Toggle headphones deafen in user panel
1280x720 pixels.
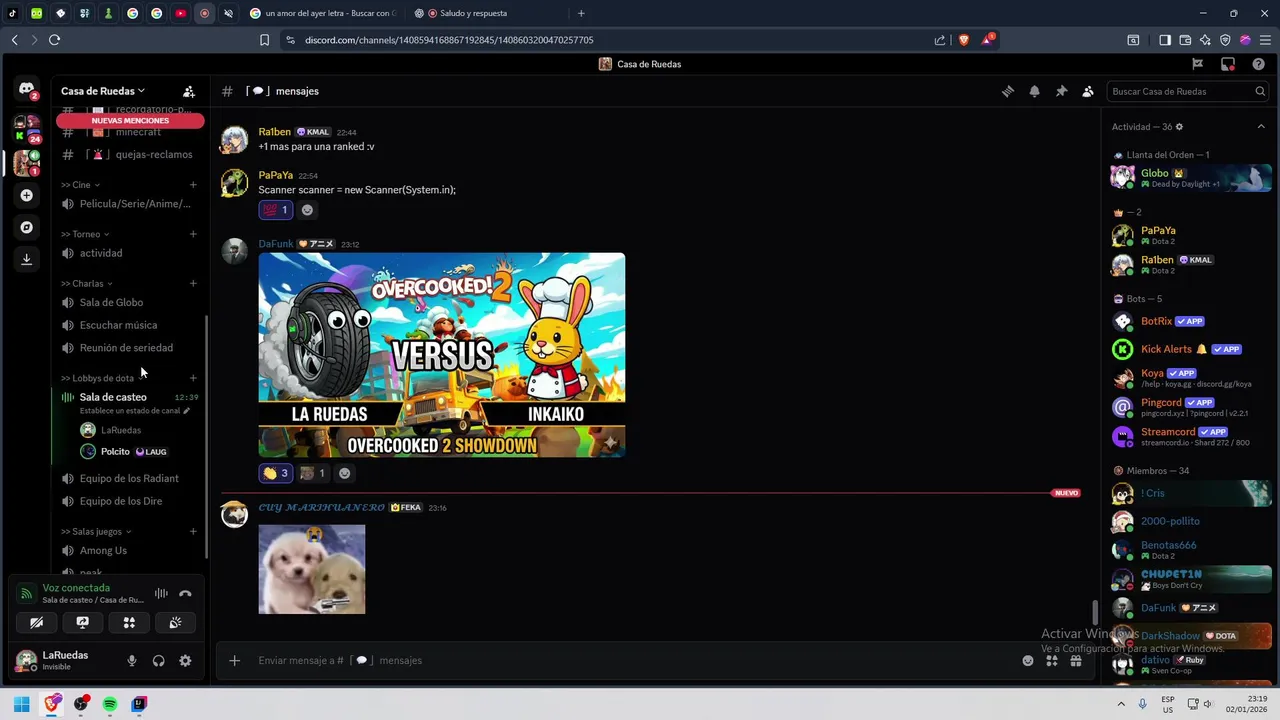coord(158,661)
